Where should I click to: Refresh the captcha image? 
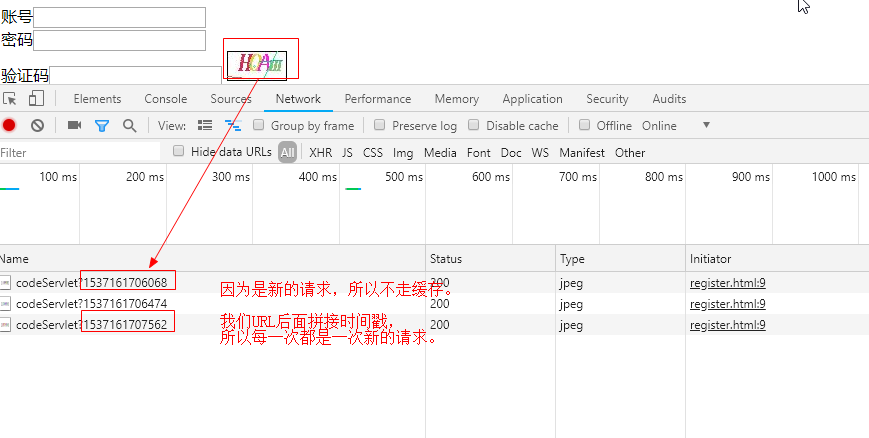[x=257, y=65]
